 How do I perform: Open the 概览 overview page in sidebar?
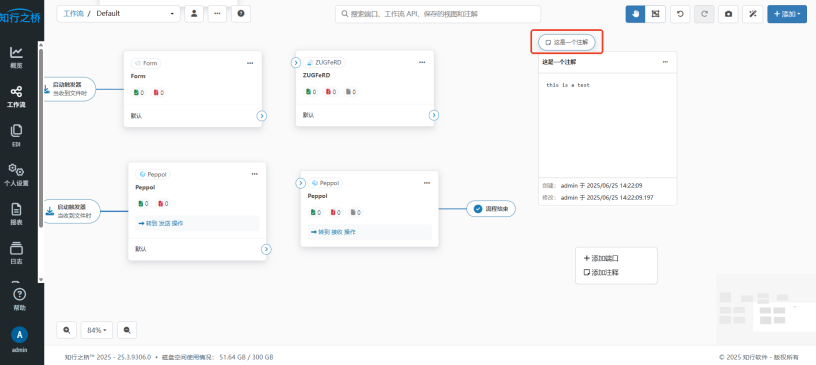click(17, 58)
